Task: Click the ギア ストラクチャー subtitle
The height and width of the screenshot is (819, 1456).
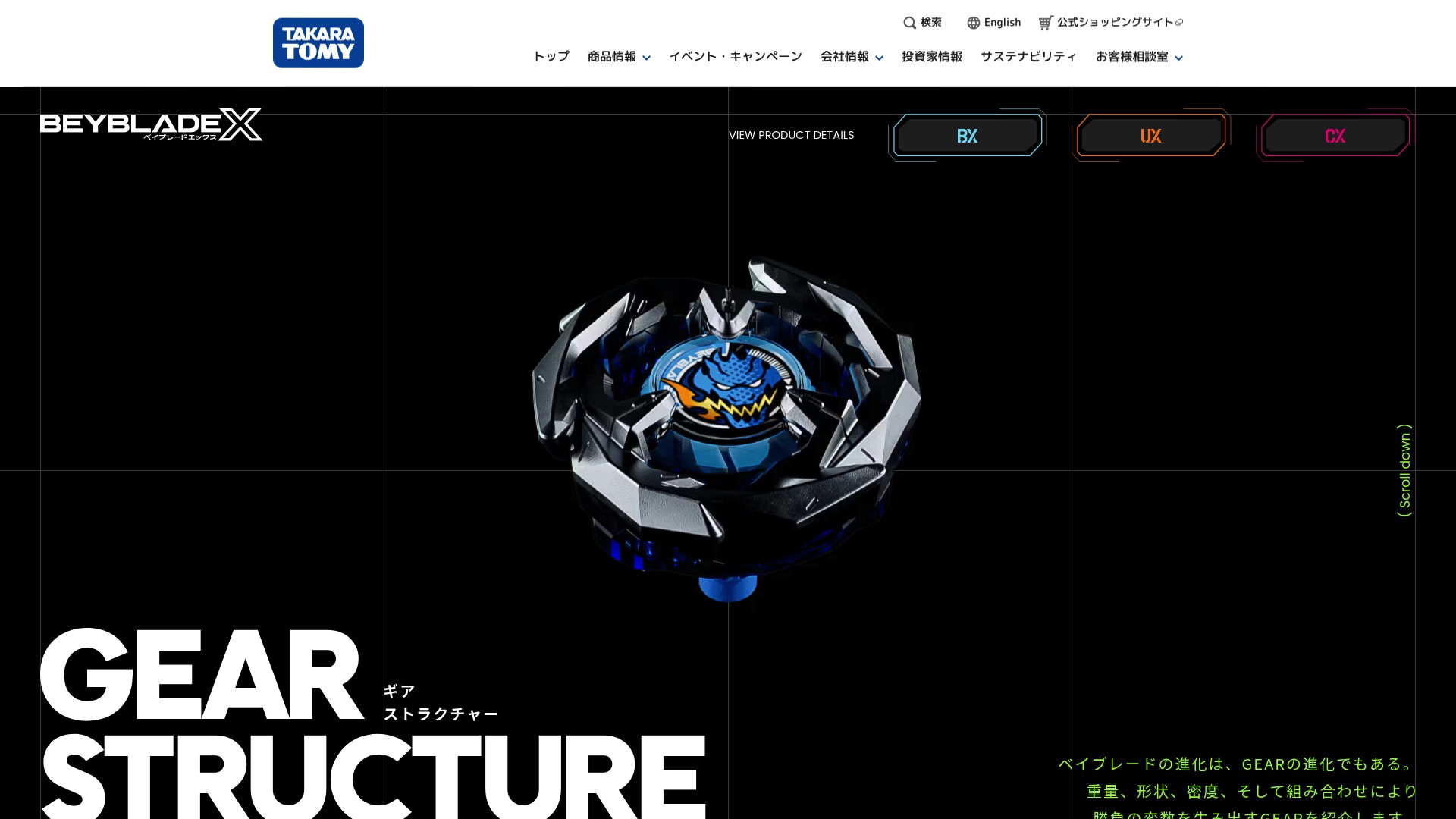Action: [441, 702]
